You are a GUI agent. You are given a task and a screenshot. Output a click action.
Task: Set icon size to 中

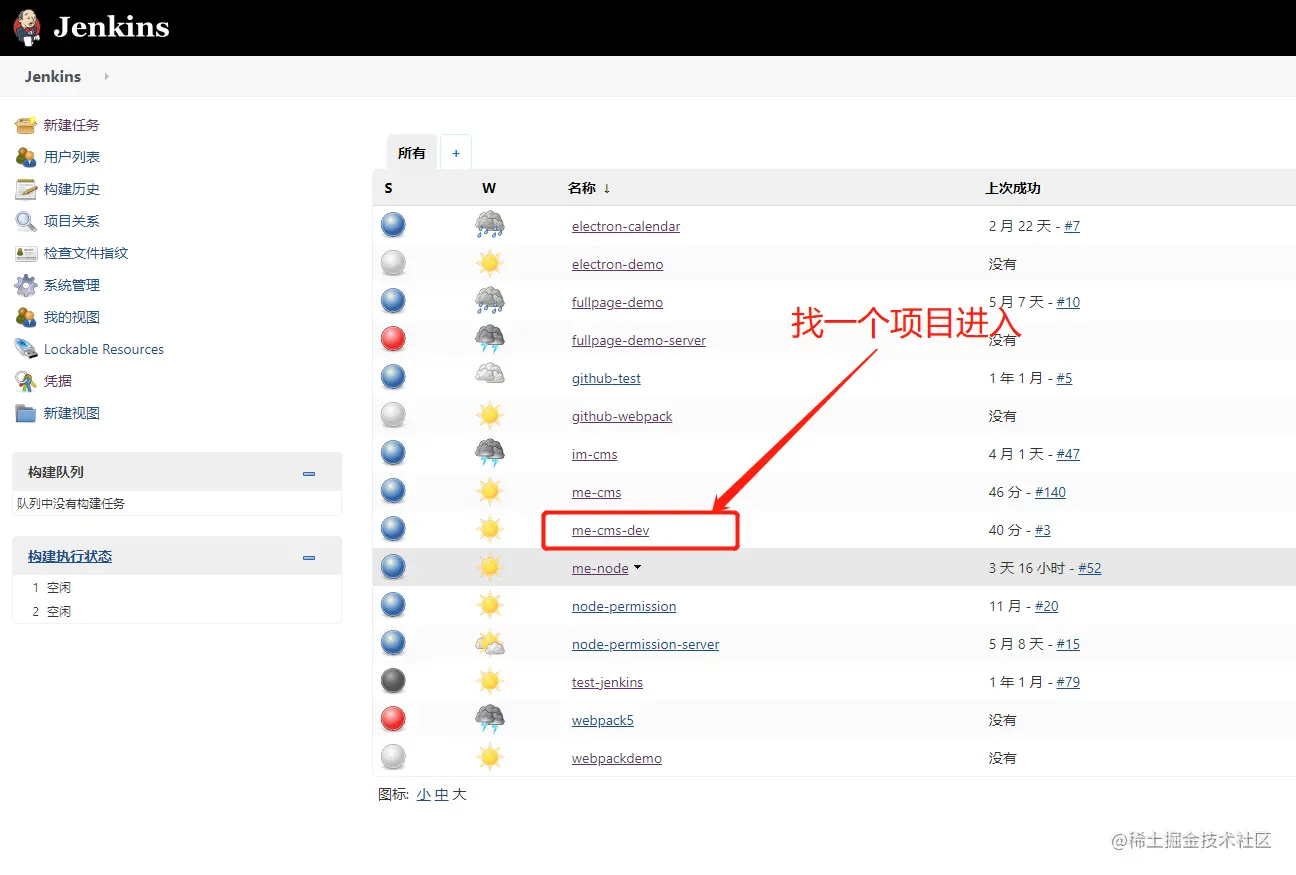click(441, 795)
